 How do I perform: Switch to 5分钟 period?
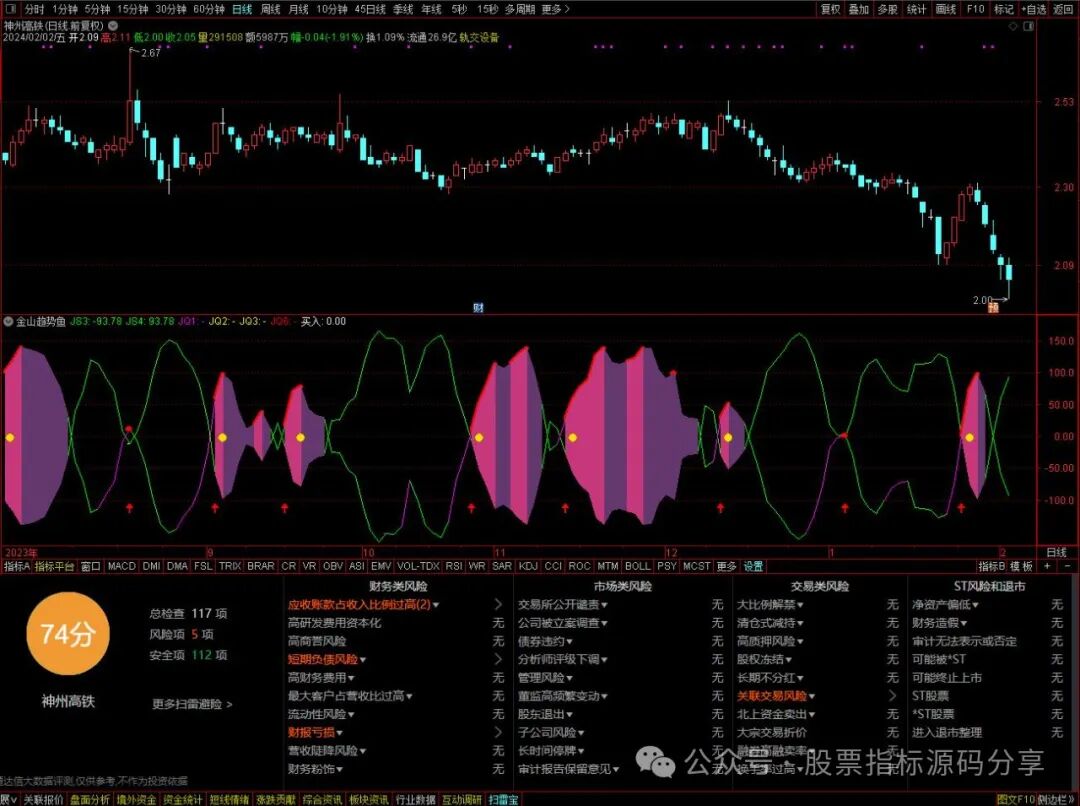[97, 9]
